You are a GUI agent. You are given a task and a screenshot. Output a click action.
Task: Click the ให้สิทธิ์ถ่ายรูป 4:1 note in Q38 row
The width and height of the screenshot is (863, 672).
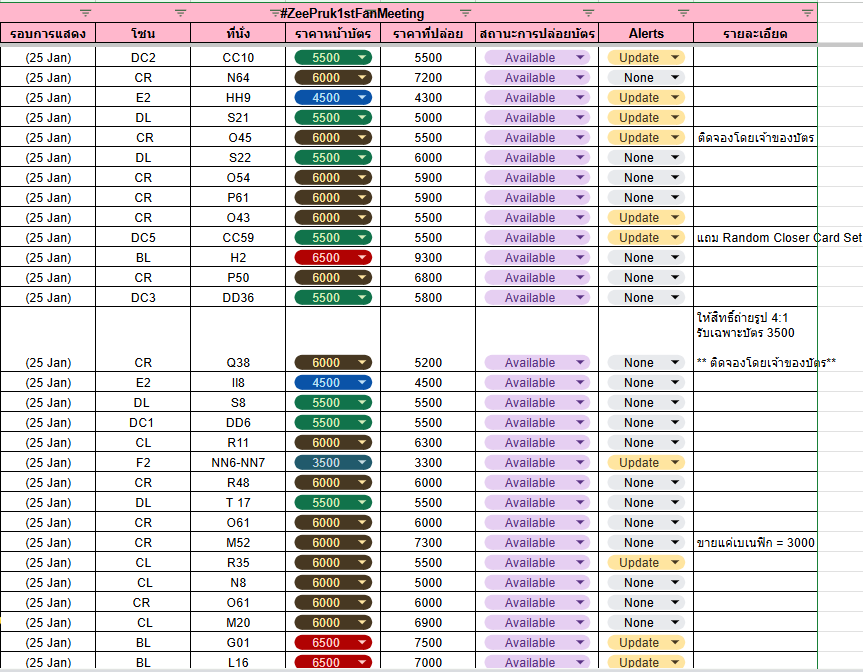point(742,318)
